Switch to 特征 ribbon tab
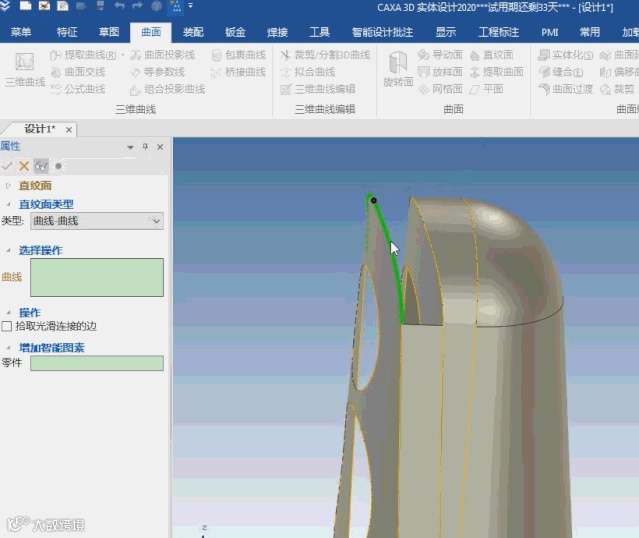The width and height of the screenshot is (639, 538). (x=67, y=32)
